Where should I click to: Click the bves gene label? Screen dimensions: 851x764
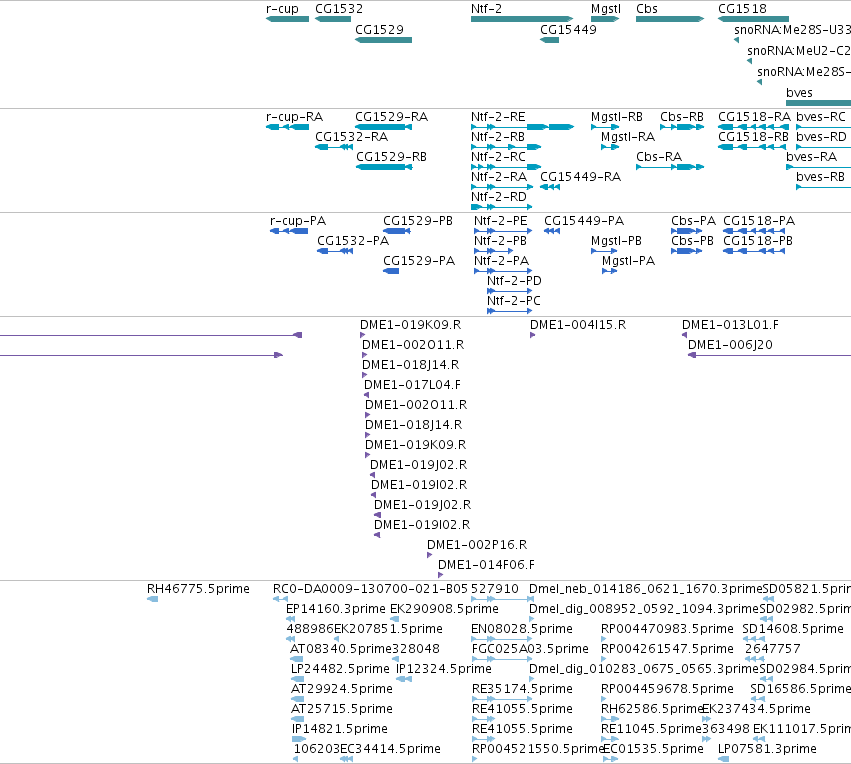coord(799,93)
